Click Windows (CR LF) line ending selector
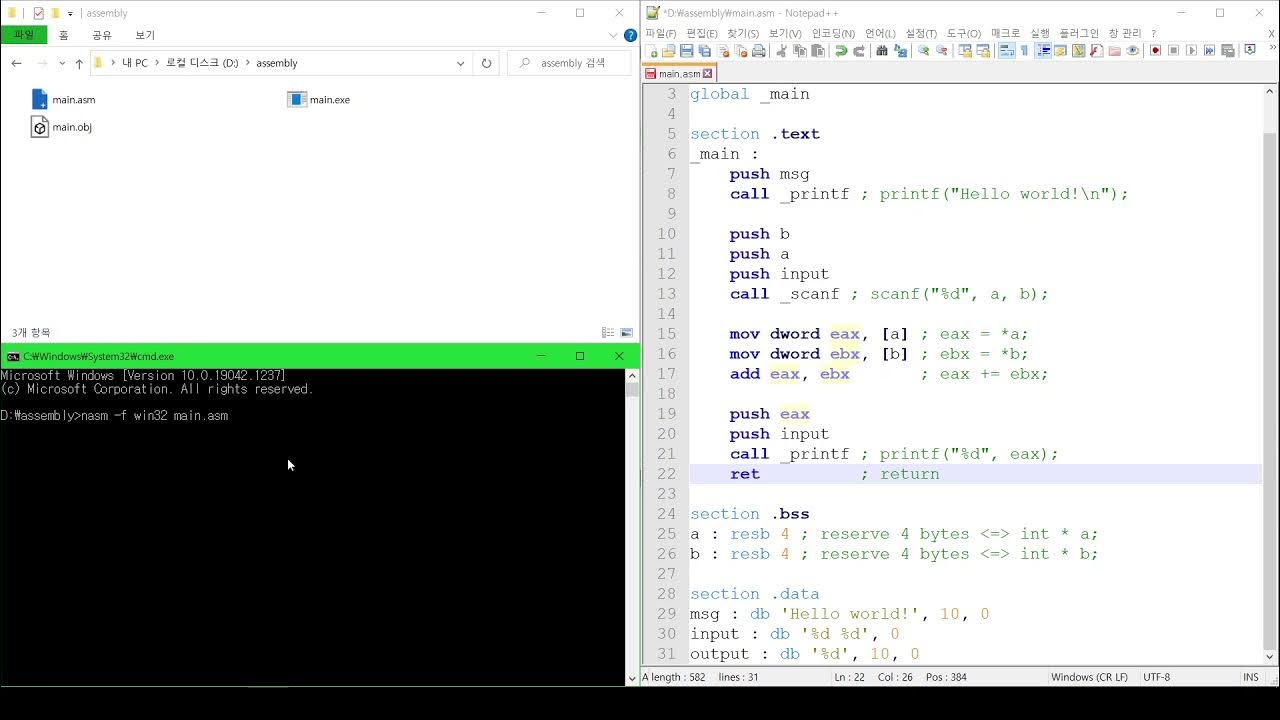Screen dimensions: 1280x720 coord(1089,677)
